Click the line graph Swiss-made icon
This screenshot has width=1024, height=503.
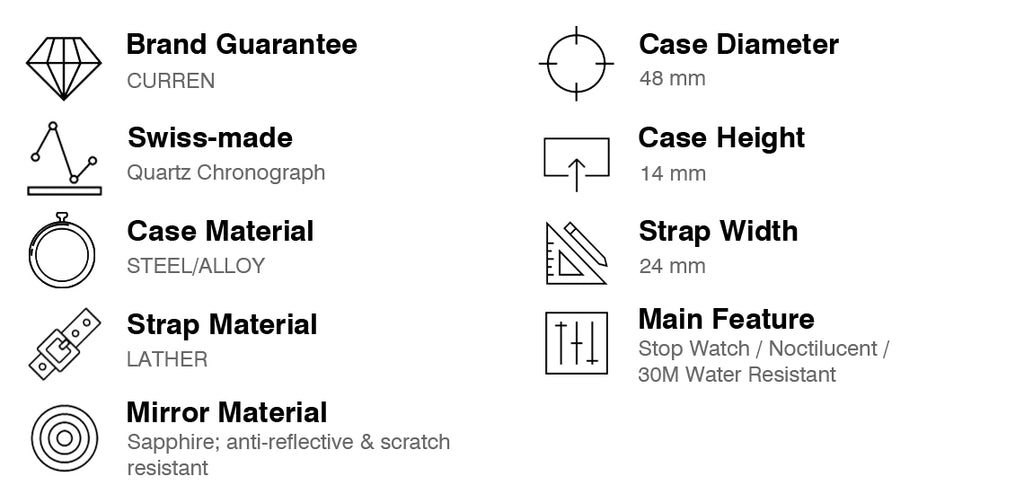pos(64,158)
